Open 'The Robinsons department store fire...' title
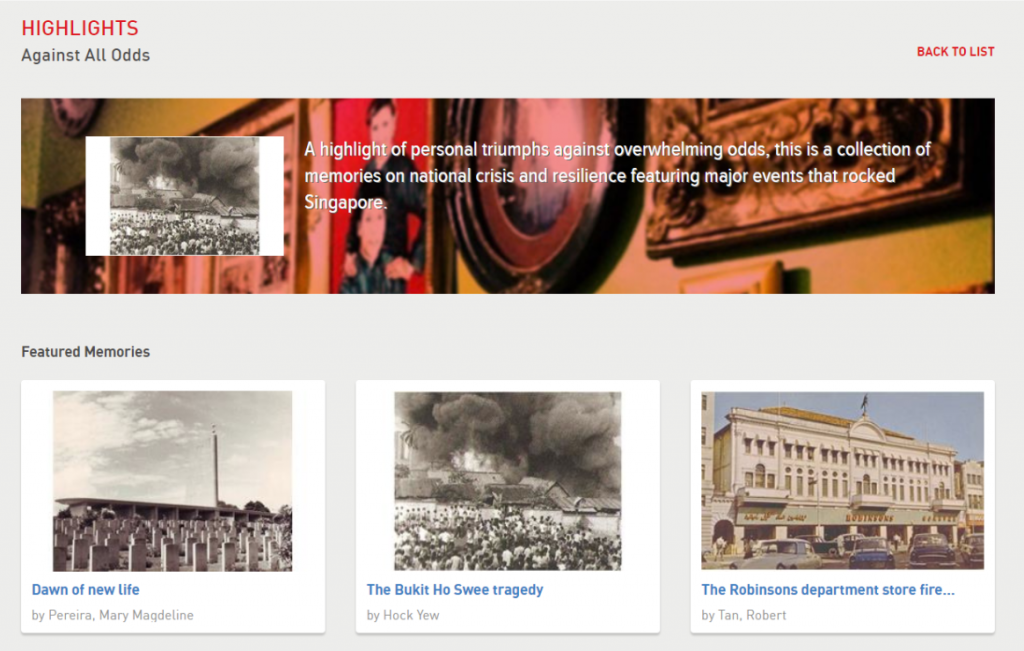 pos(827,590)
